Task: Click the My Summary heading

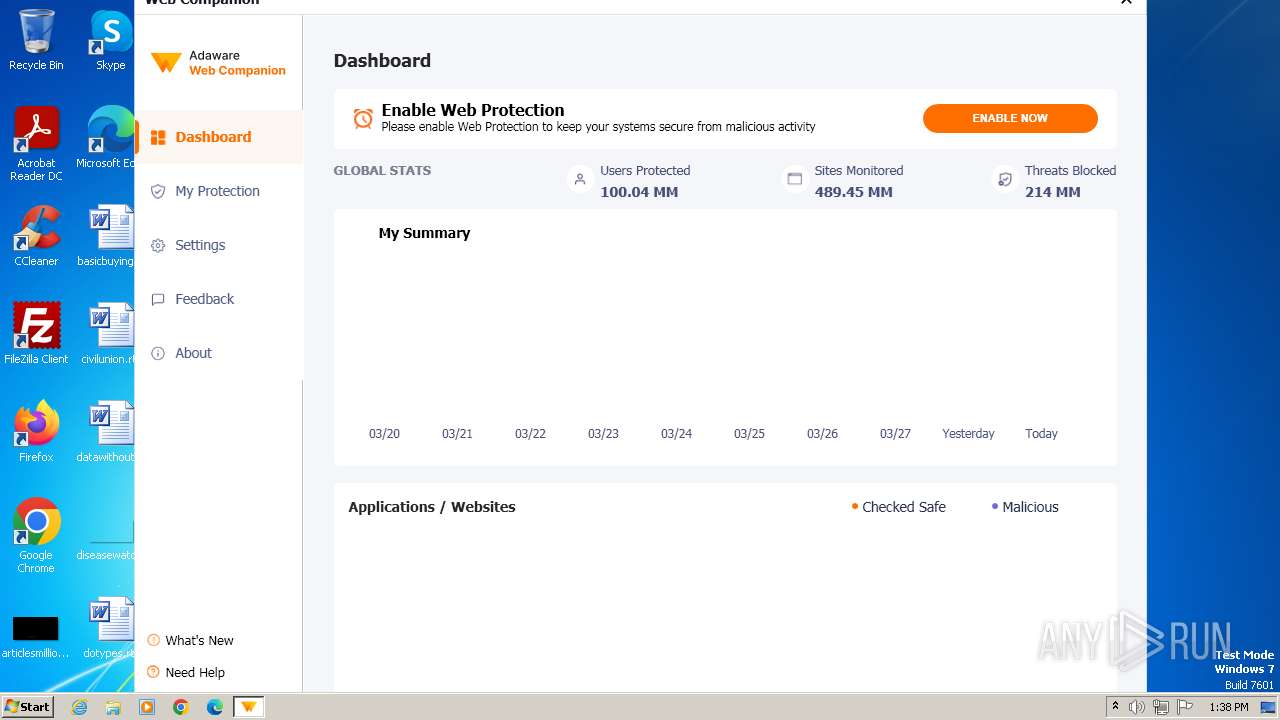Action: click(424, 233)
